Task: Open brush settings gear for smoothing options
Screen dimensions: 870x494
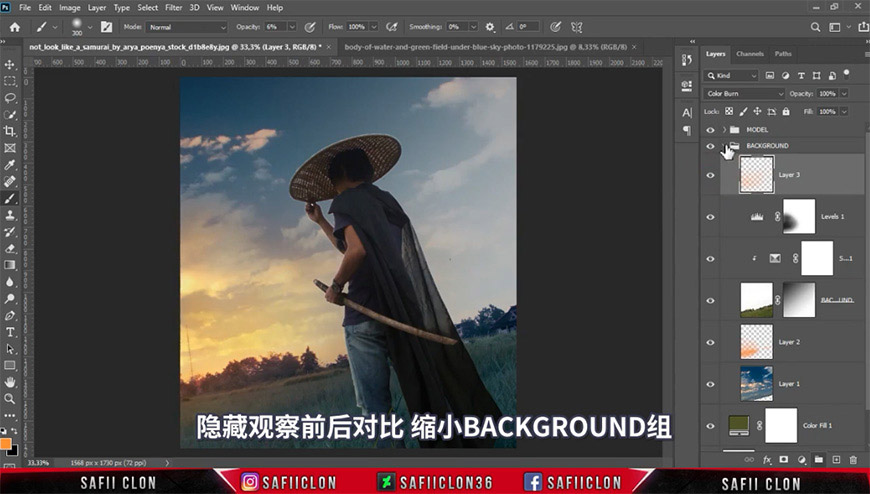Action: click(x=490, y=27)
